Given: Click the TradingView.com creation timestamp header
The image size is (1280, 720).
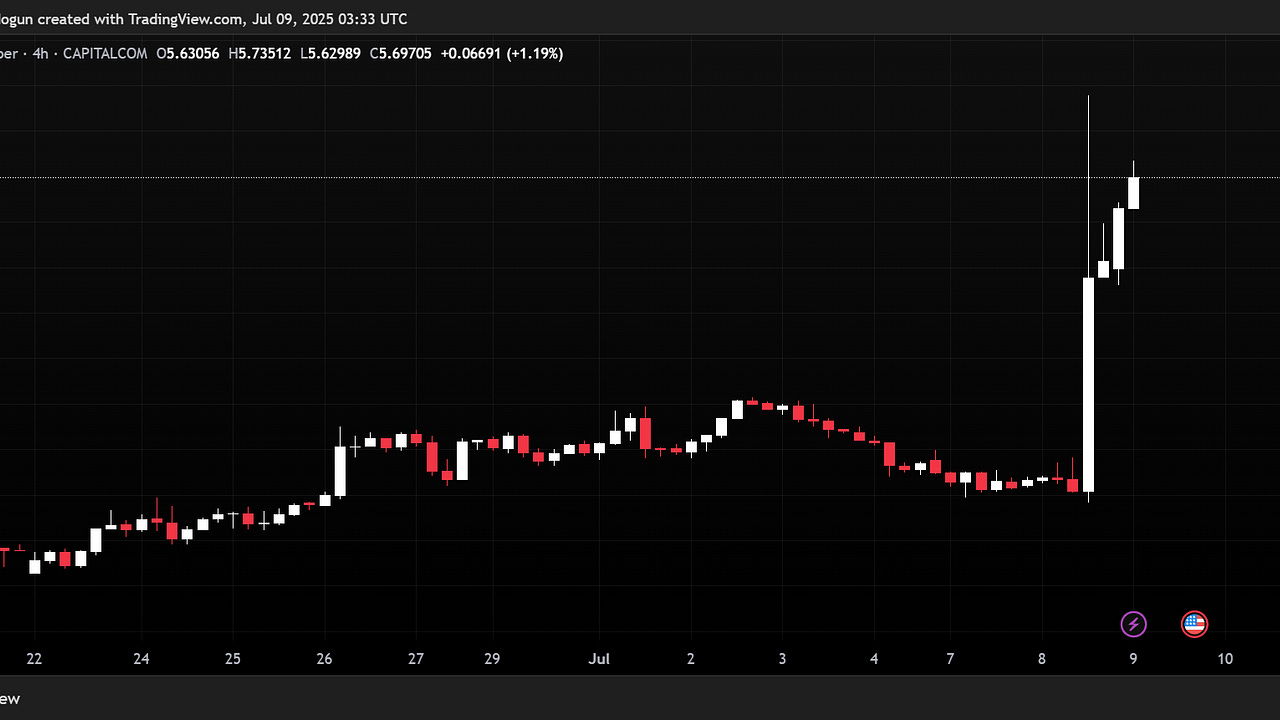Looking at the screenshot, I should 204,19.
